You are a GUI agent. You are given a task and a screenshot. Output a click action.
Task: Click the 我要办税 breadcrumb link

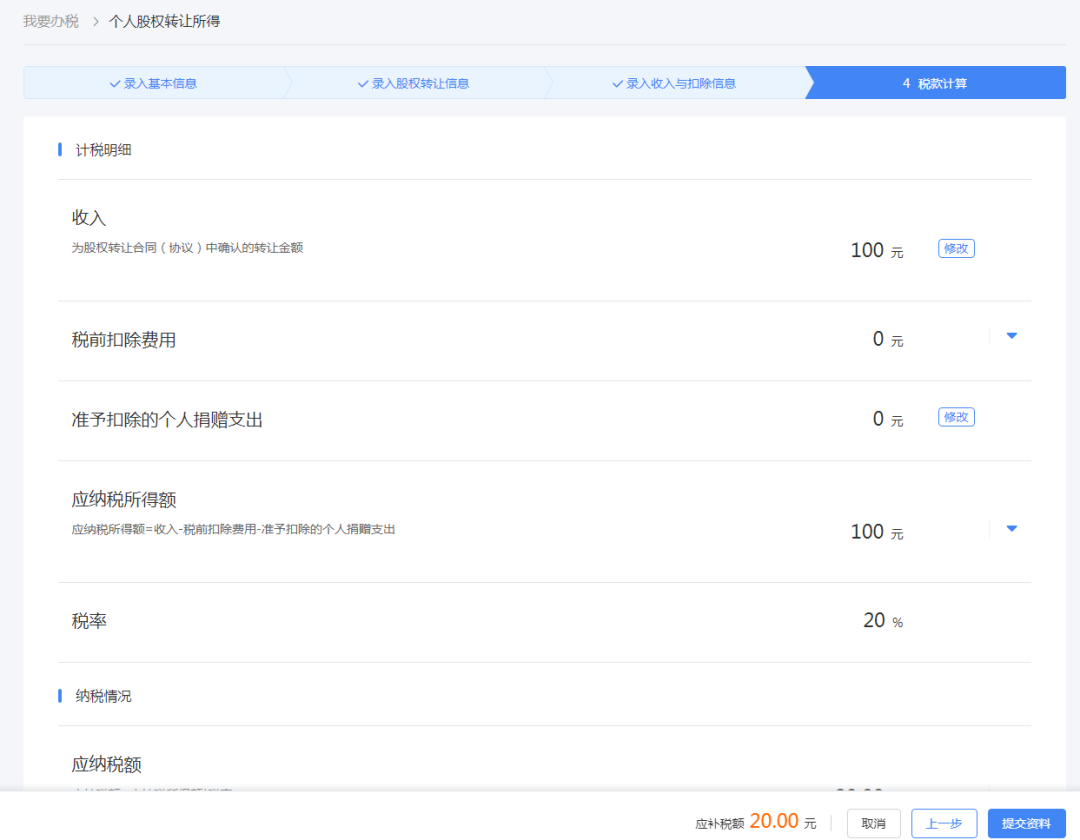coord(50,21)
